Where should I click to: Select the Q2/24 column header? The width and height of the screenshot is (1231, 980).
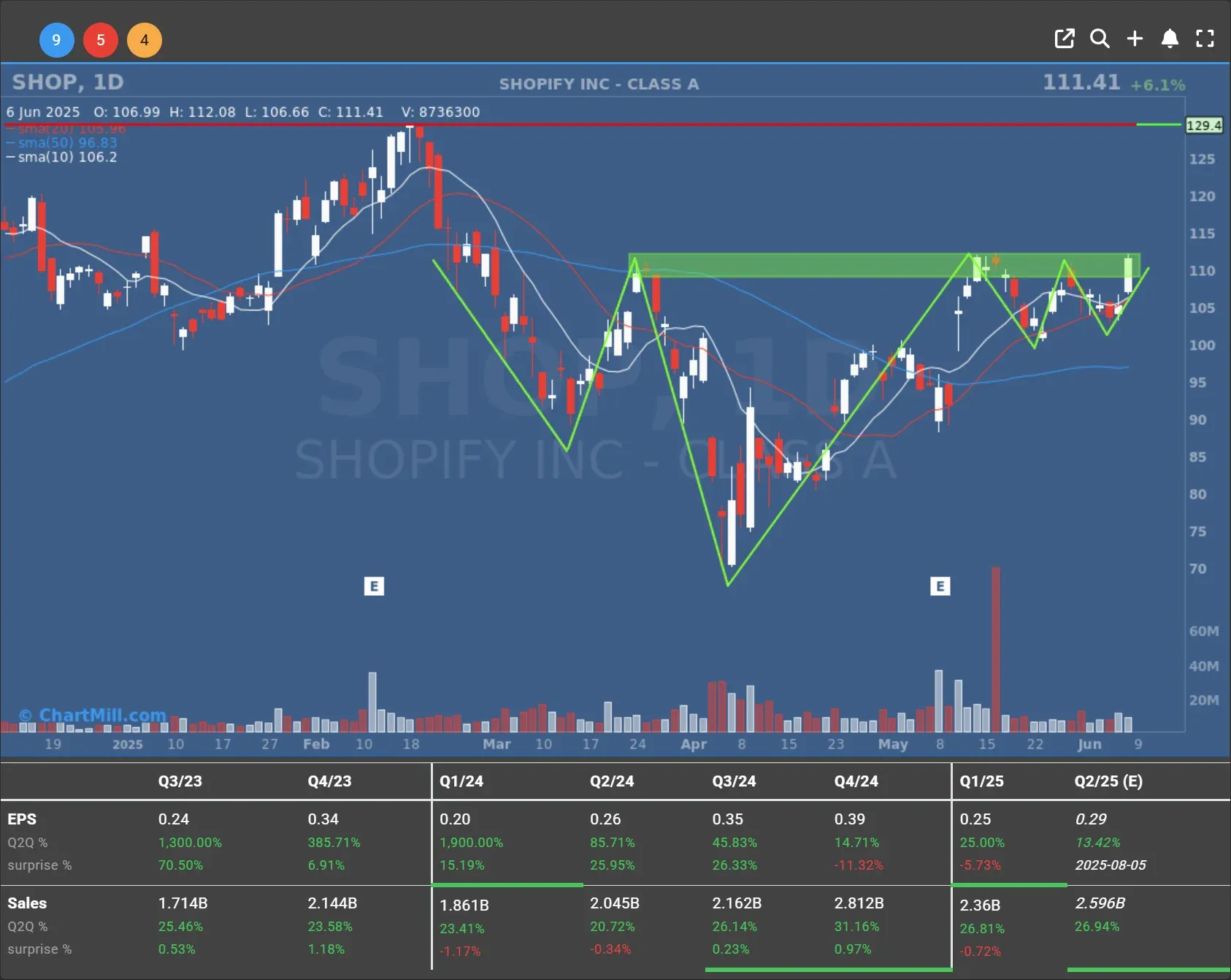[612, 781]
